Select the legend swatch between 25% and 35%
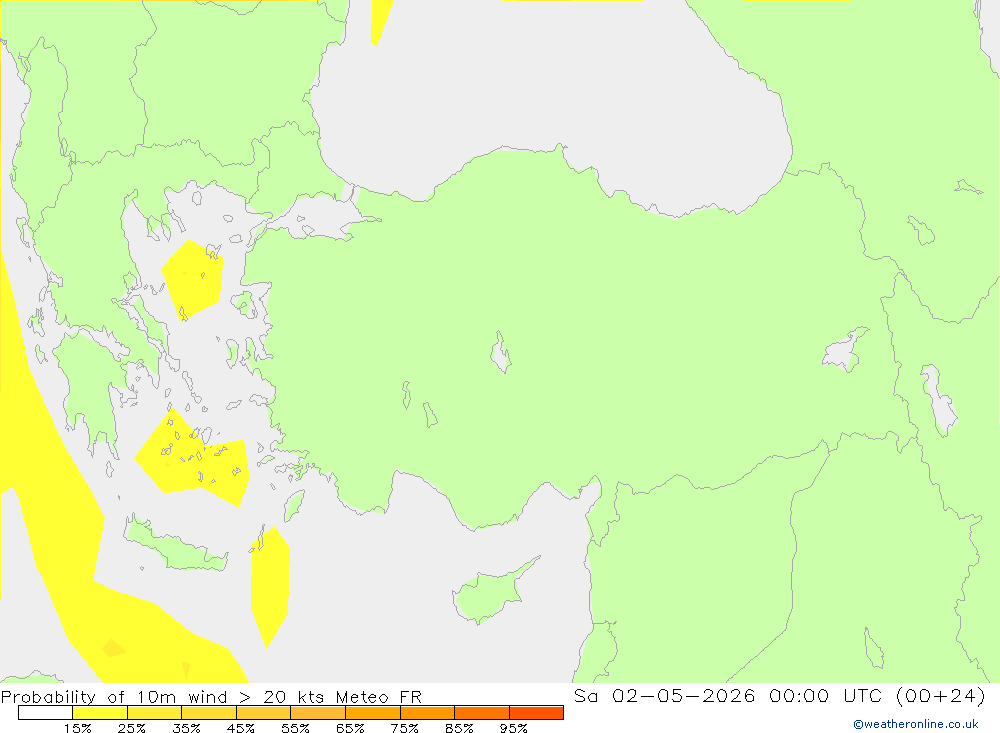 coord(154,713)
